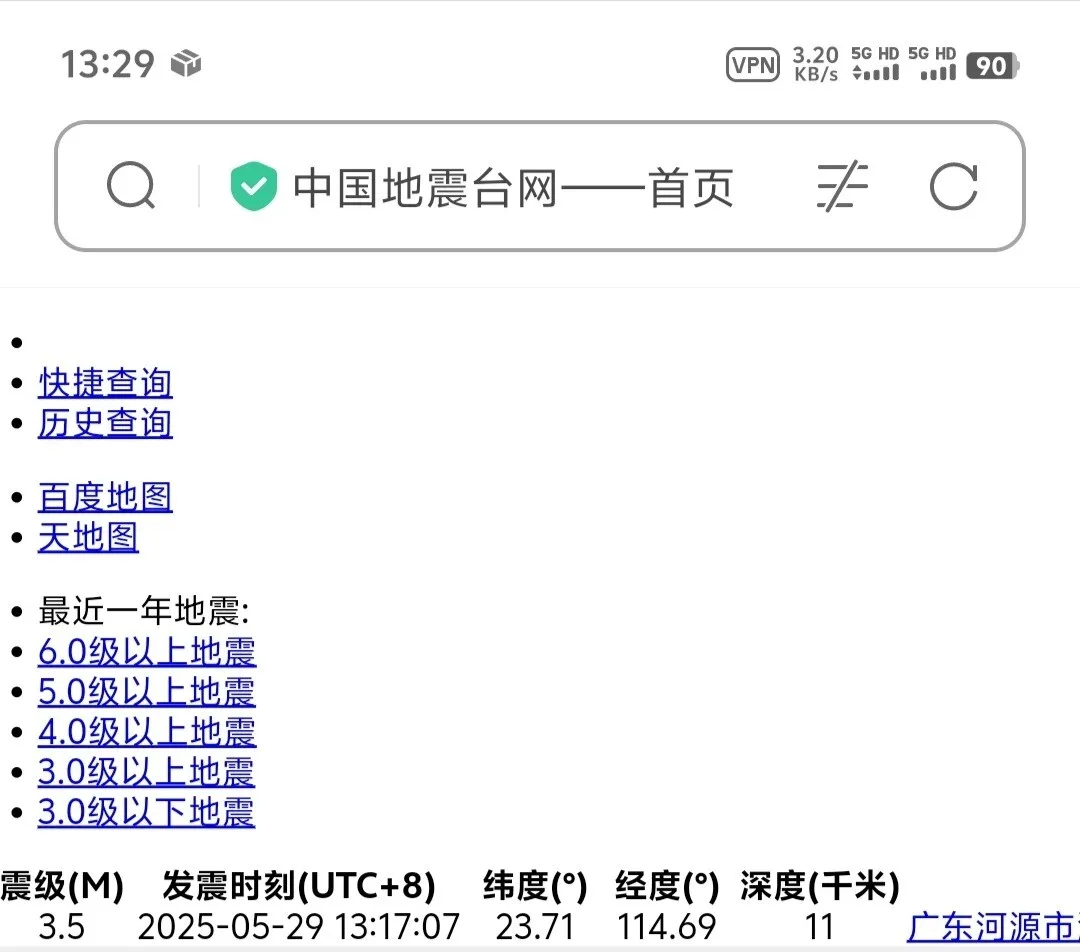Tap the 13:29 clock in status bar
The width and height of the screenshot is (1080, 952).
[x=108, y=65]
